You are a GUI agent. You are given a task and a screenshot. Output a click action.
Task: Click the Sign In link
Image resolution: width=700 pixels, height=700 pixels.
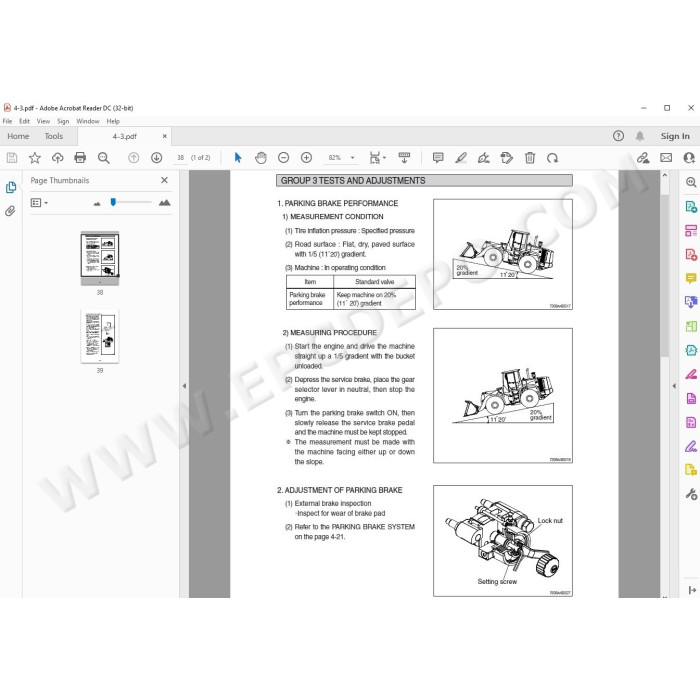coord(675,136)
